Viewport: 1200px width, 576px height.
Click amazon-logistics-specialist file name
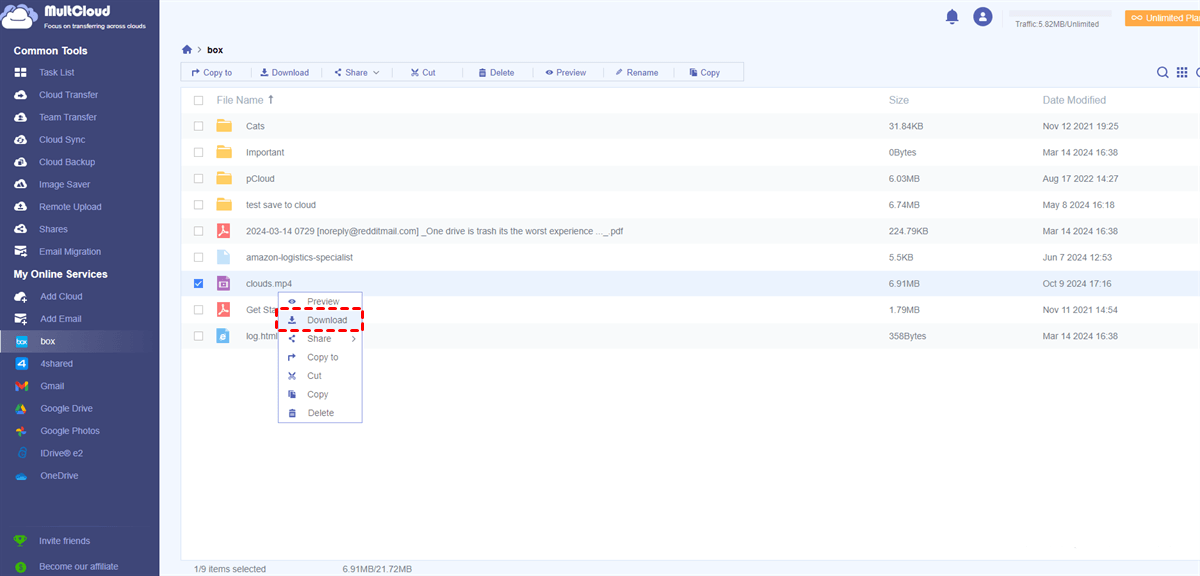pyautogui.click(x=299, y=257)
